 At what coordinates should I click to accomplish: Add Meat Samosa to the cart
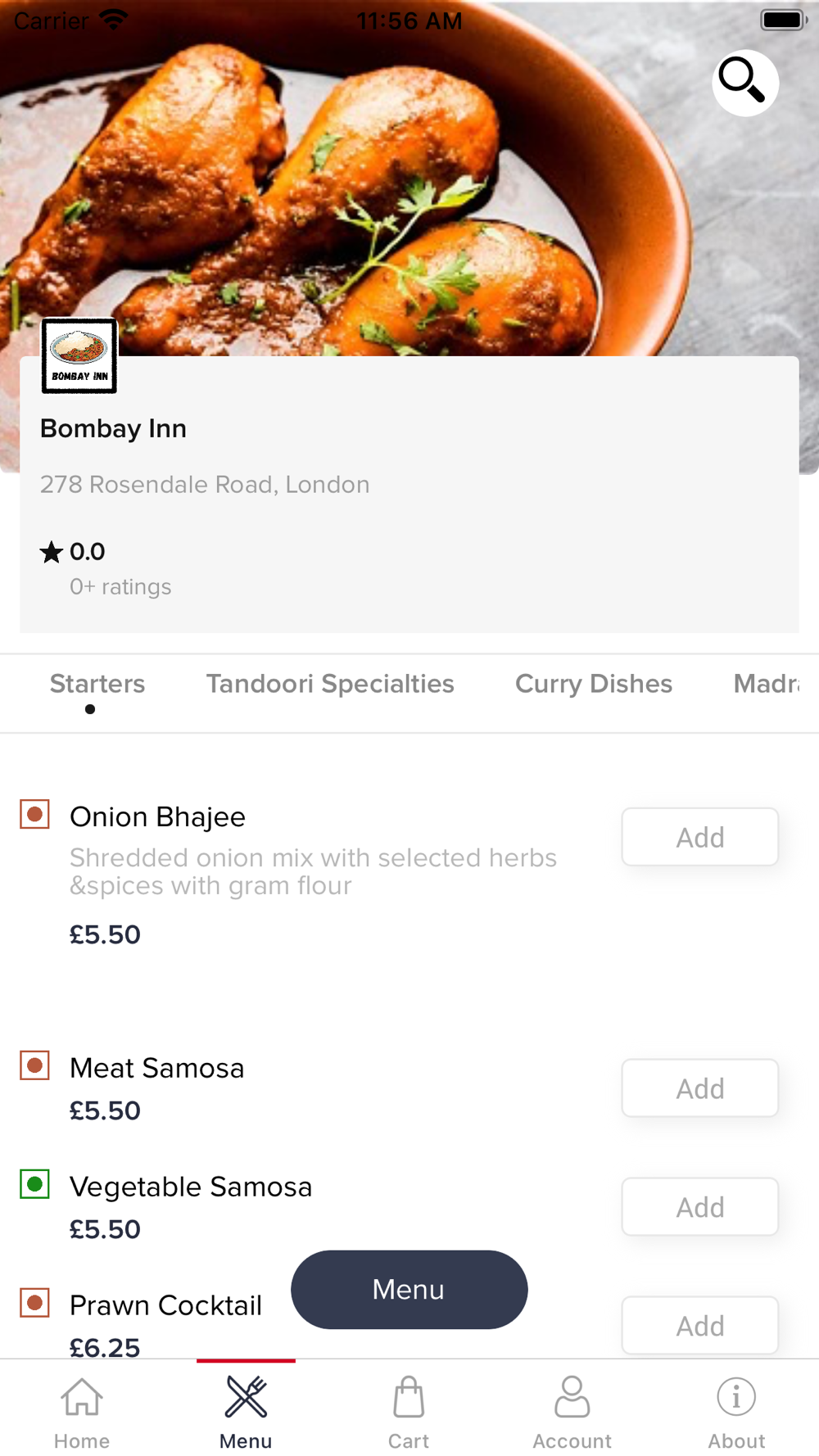(x=700, y=1088)
